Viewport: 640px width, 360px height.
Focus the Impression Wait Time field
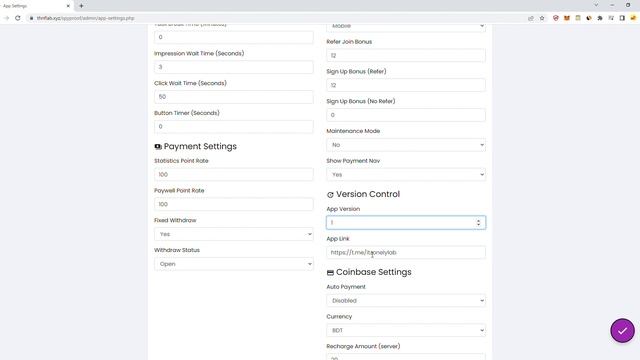(234, 67)
